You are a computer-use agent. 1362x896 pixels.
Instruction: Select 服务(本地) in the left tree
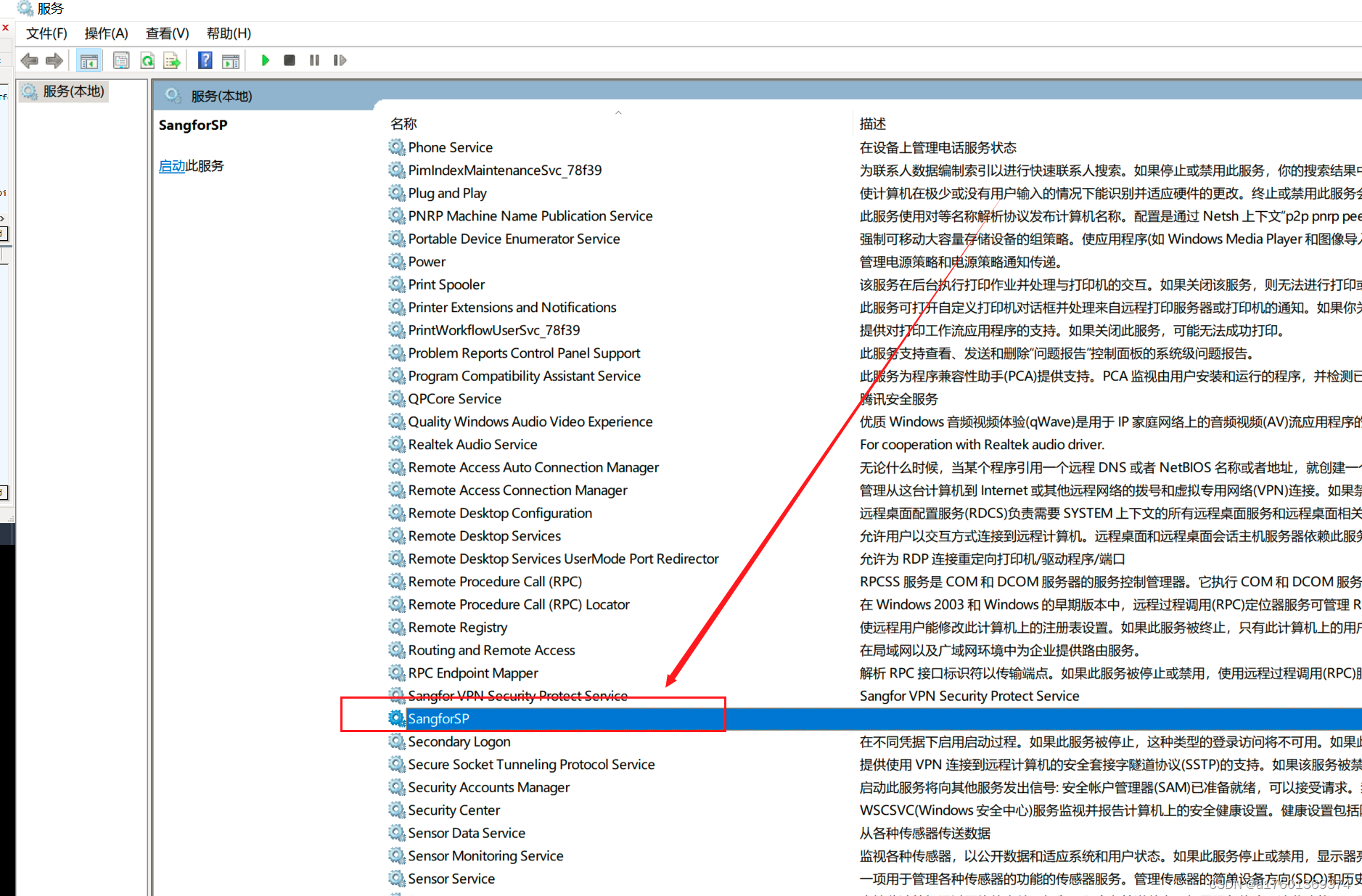(64, 91)
